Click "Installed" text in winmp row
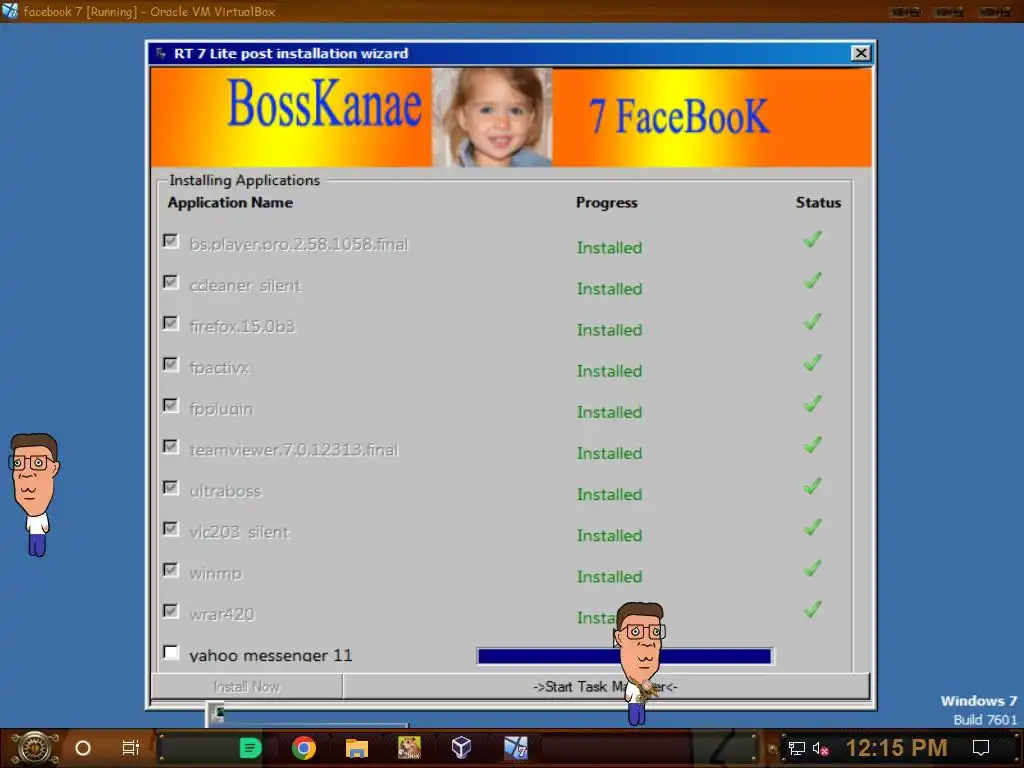Image resolution: width=1024 pixels, height=768 pixels. (x=609, y=577)
